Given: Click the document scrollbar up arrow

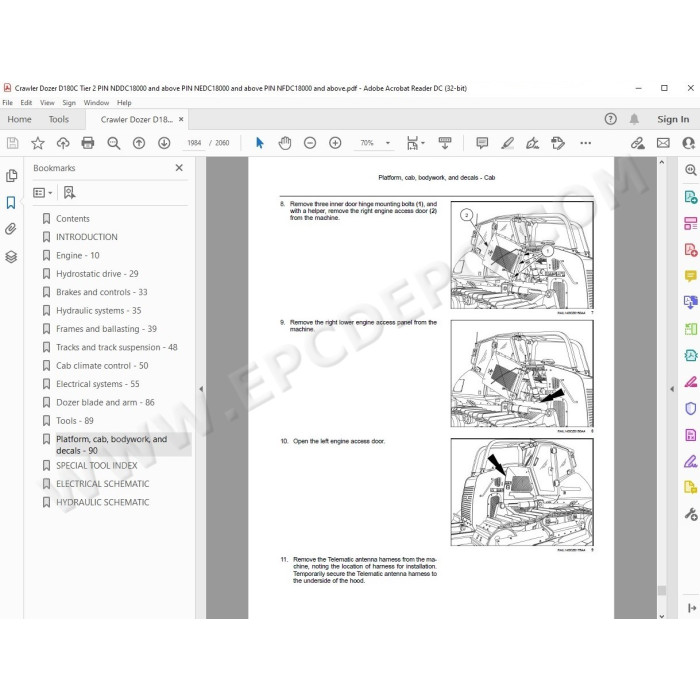Looking at the screenshot, I should coord(662,162).
